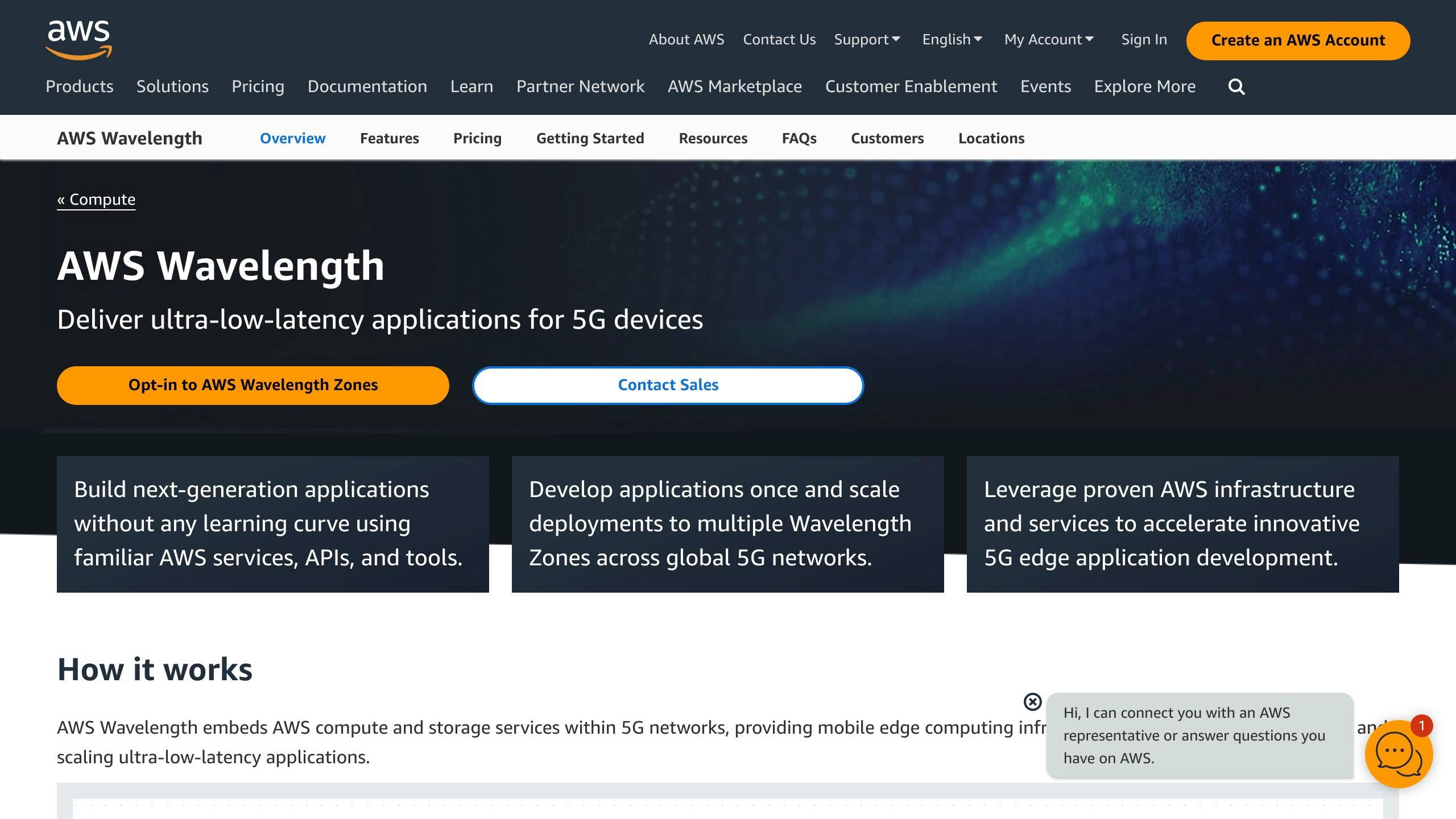Click the chat greeting message bubble
Screen dimensions: 1456x819
tap(1199, 735)
